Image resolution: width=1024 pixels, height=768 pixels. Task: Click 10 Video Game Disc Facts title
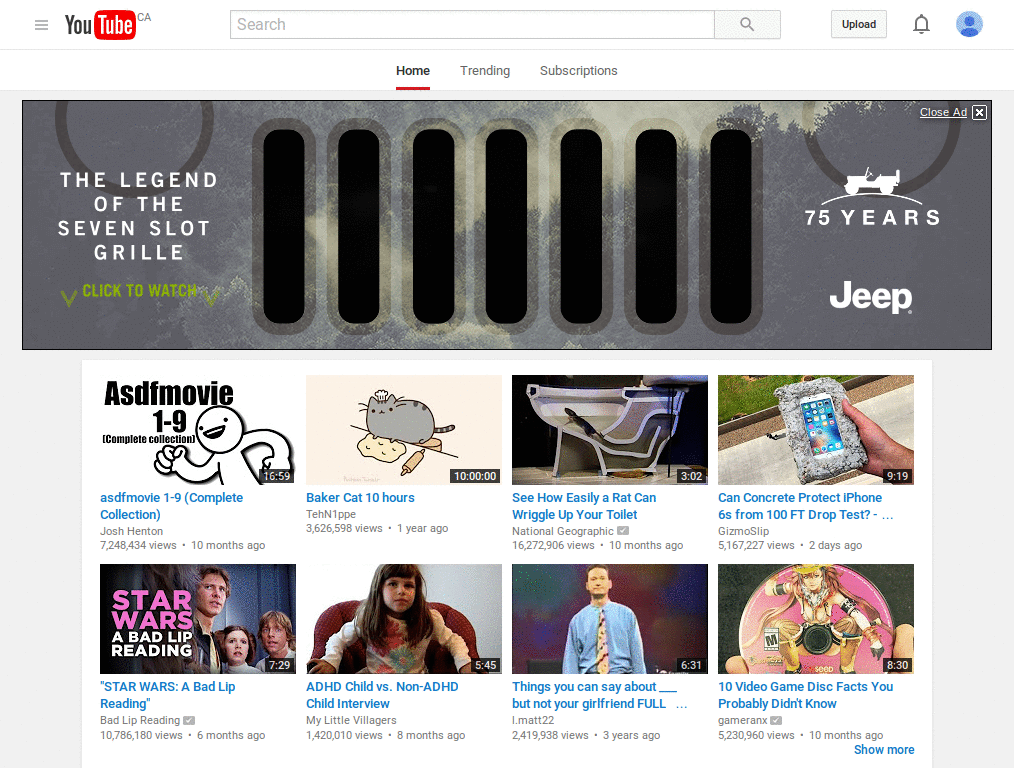[805, 696]
